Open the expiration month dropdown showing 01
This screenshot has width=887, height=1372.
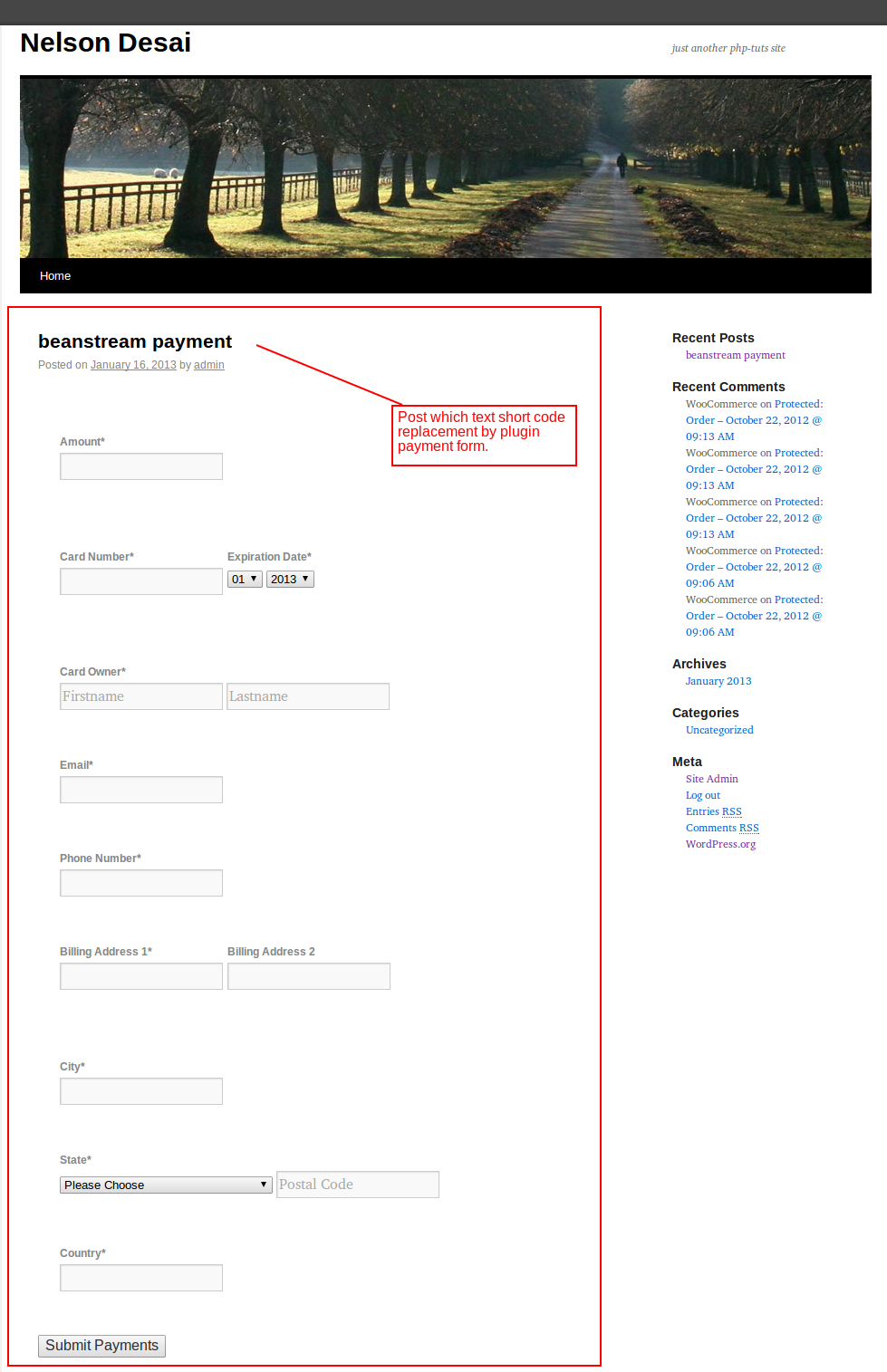coord(245,579)
